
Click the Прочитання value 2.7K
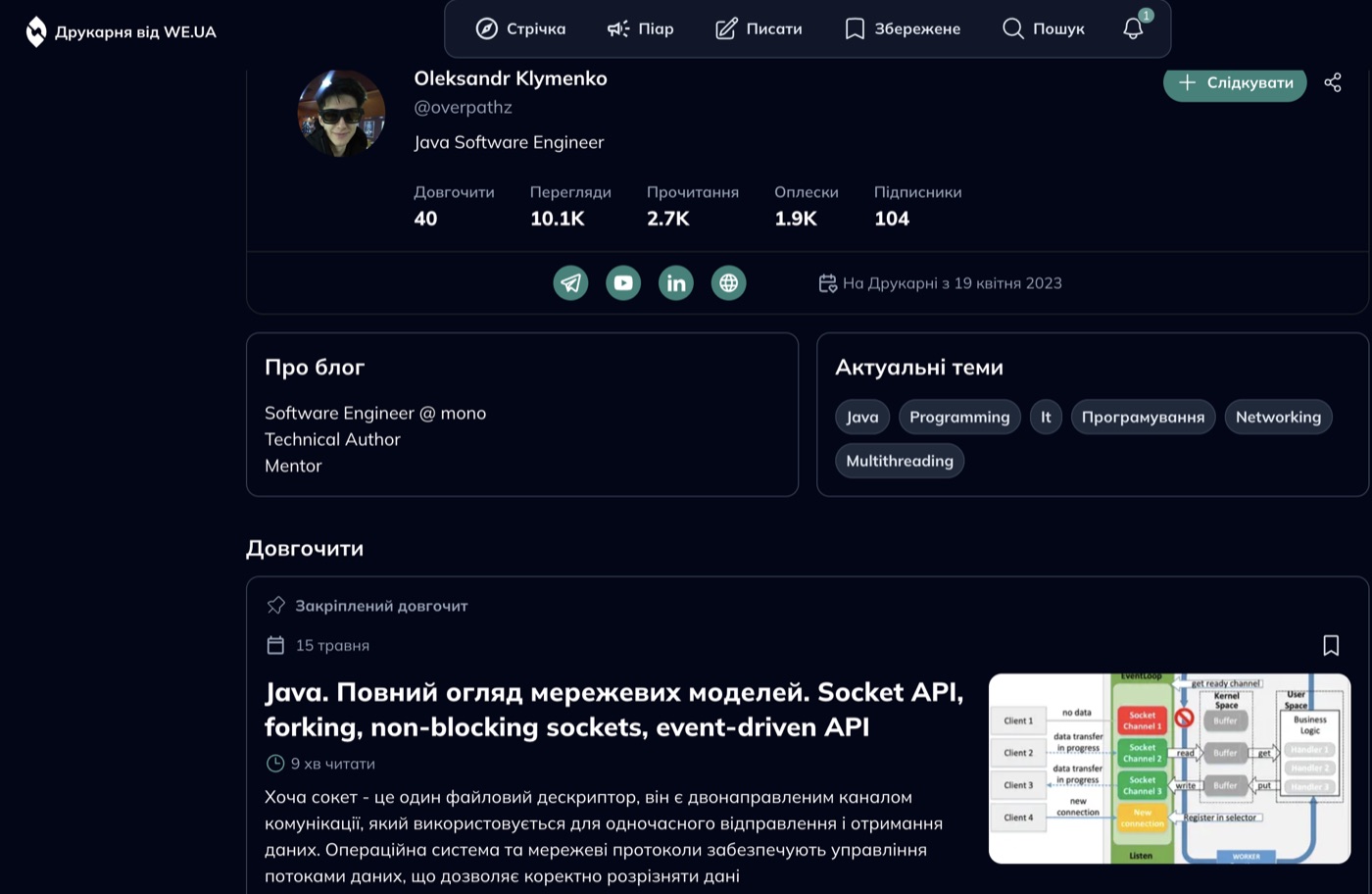(668, 219)
